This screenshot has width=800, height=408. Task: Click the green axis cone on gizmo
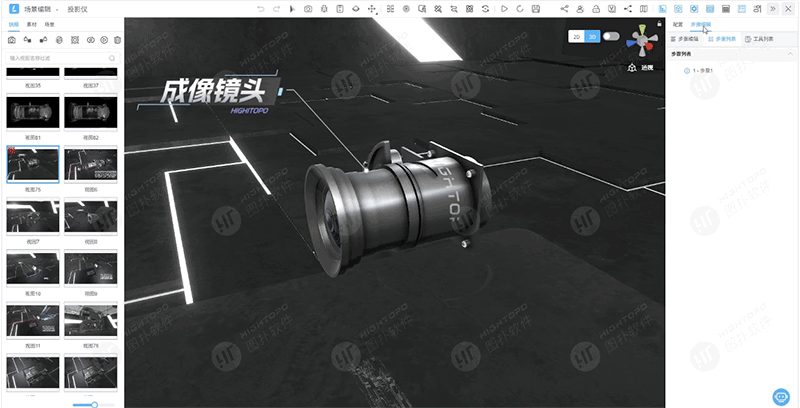tap(642, 28)
